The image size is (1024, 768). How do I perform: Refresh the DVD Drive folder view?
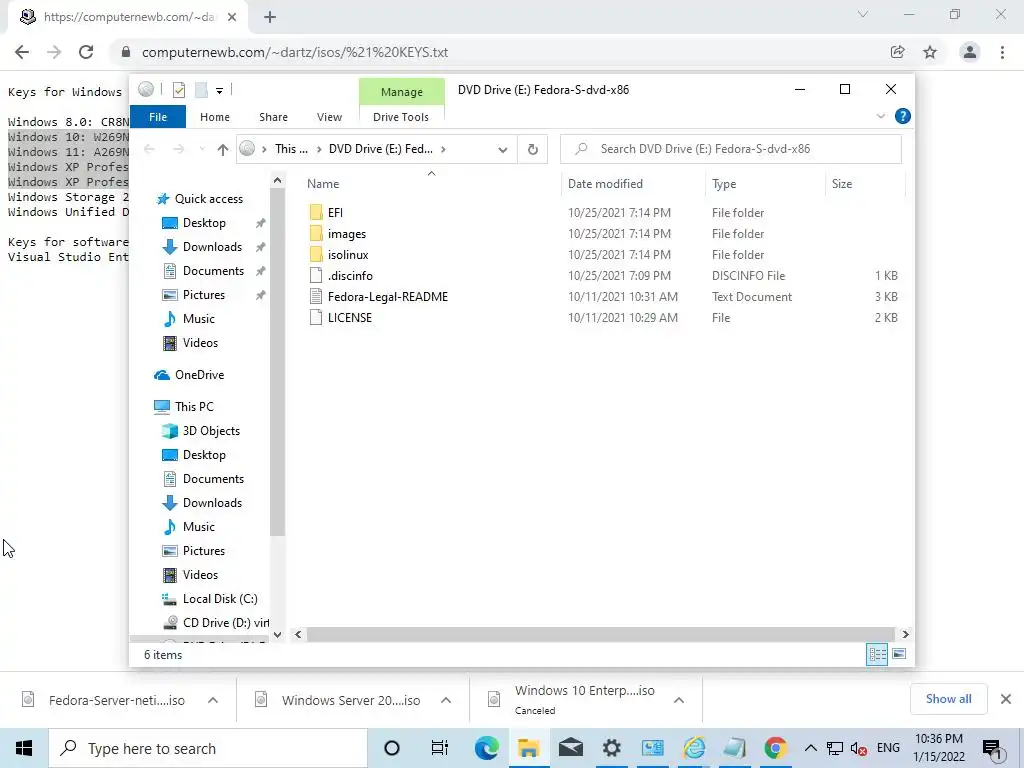532,150
